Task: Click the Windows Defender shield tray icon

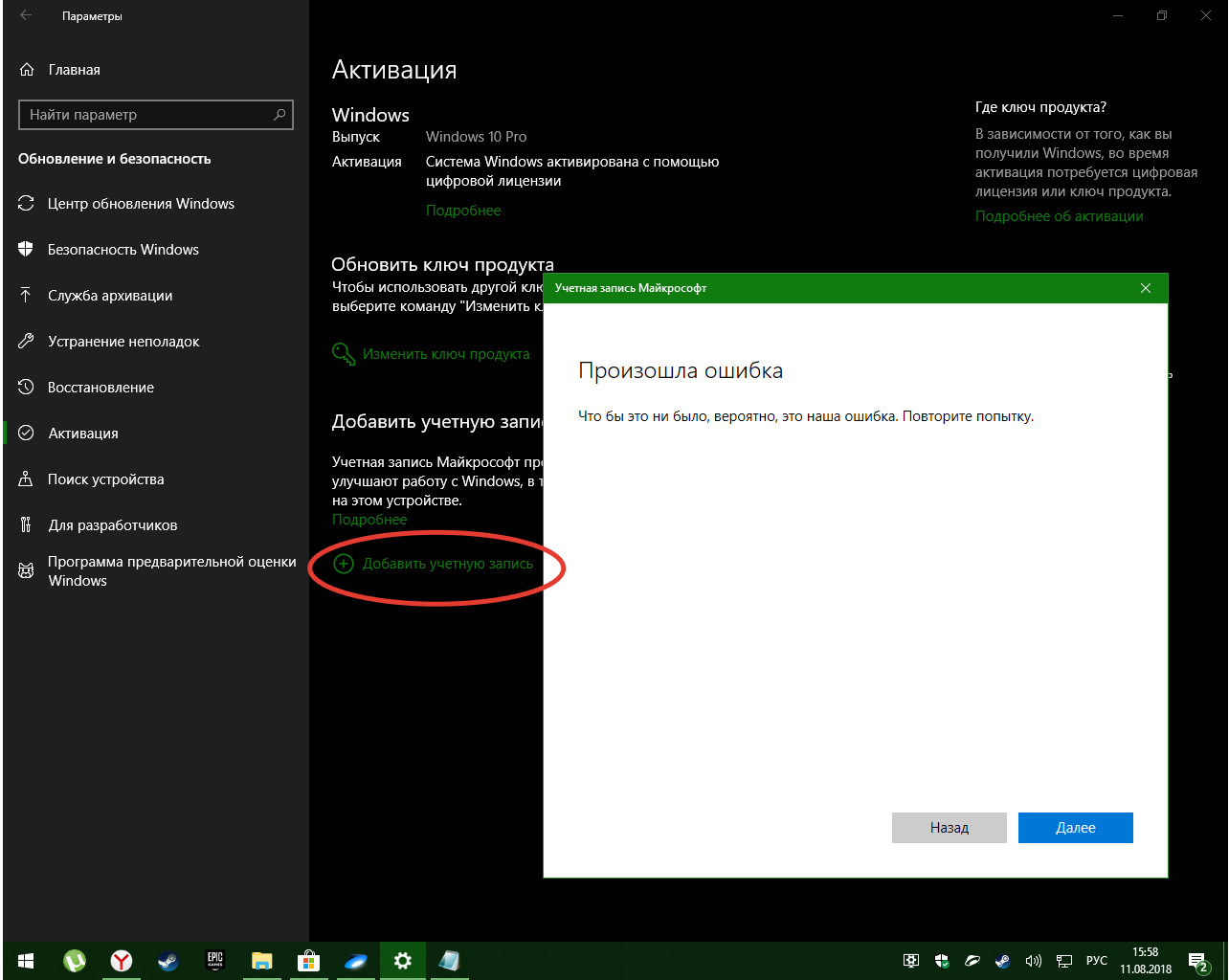Action: click(x=942, y=961)
